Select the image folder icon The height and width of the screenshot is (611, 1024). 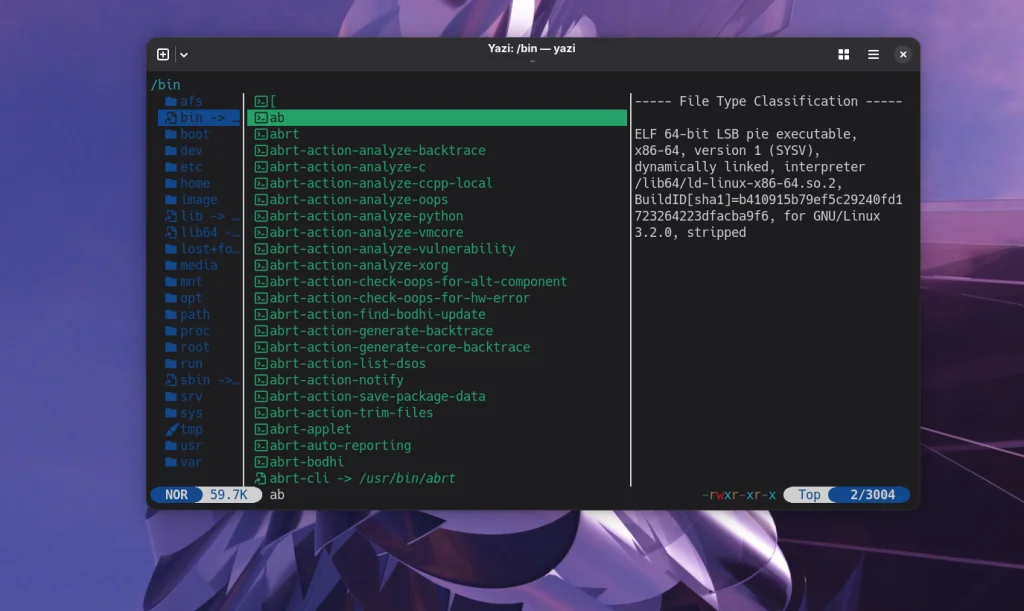point(171,200)
